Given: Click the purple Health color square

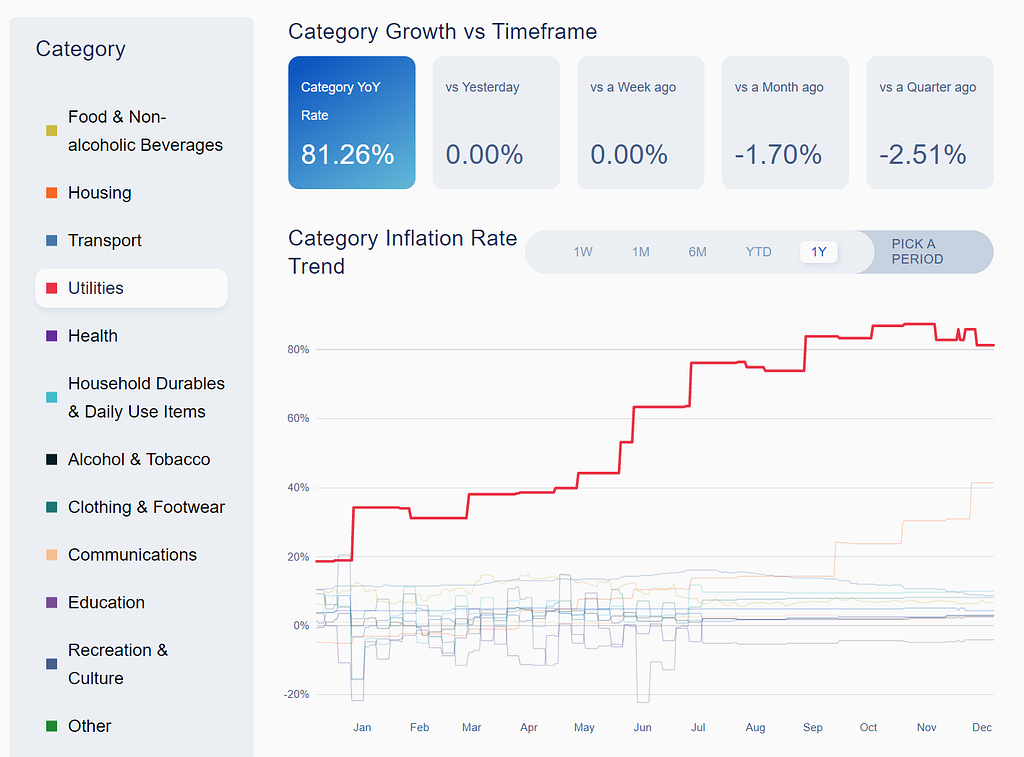Looking at the screenshot, I should pyautogui.click(x=52, y=336).
